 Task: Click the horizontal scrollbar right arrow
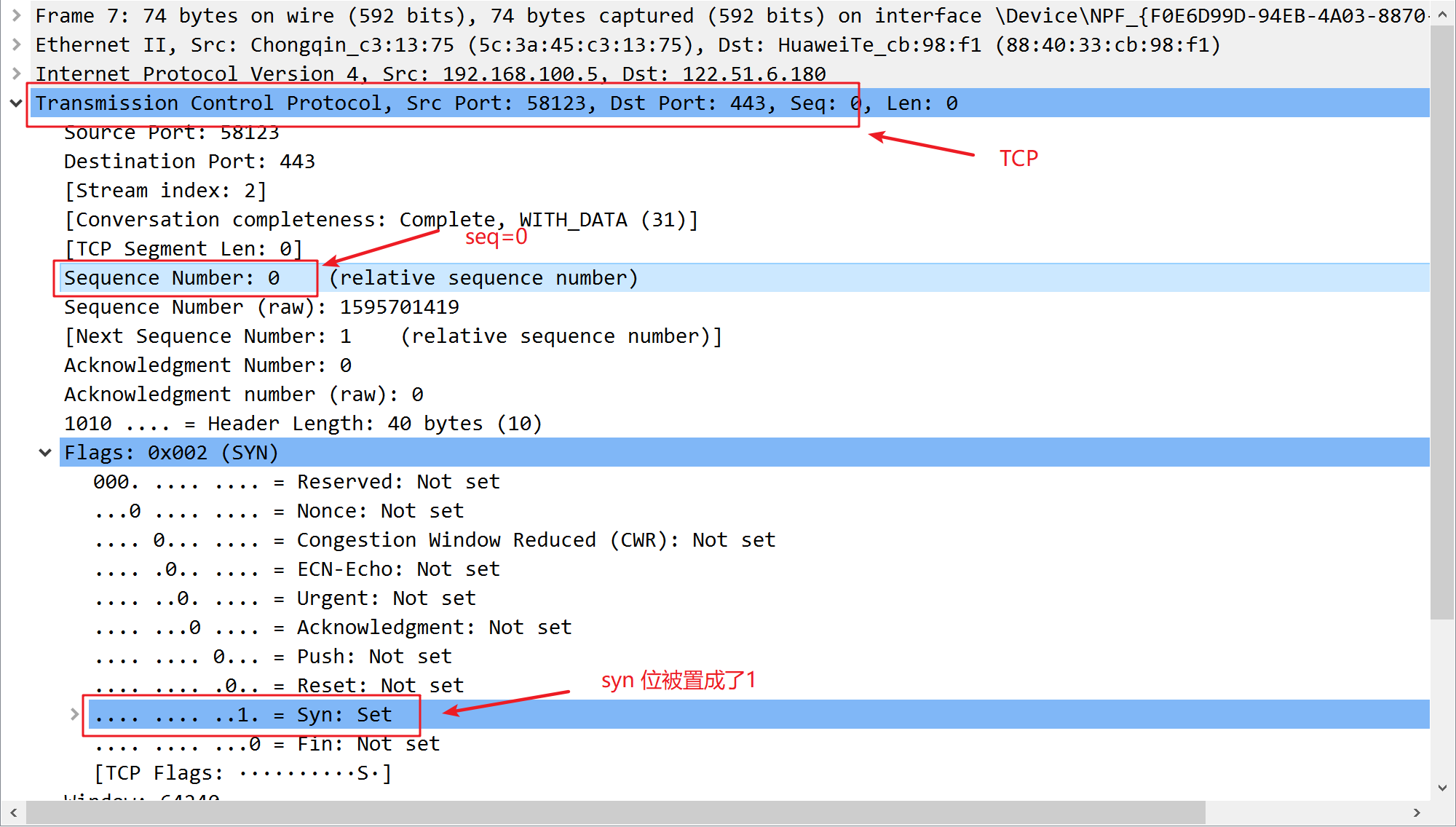pos(1416,812)
